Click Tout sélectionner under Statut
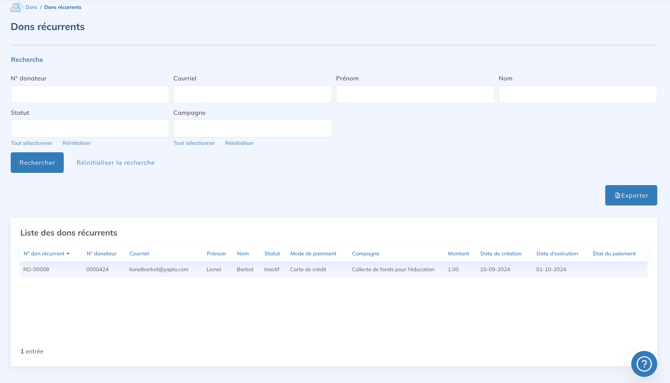Screen dimensions: 670x383 [x=32, y=143]
